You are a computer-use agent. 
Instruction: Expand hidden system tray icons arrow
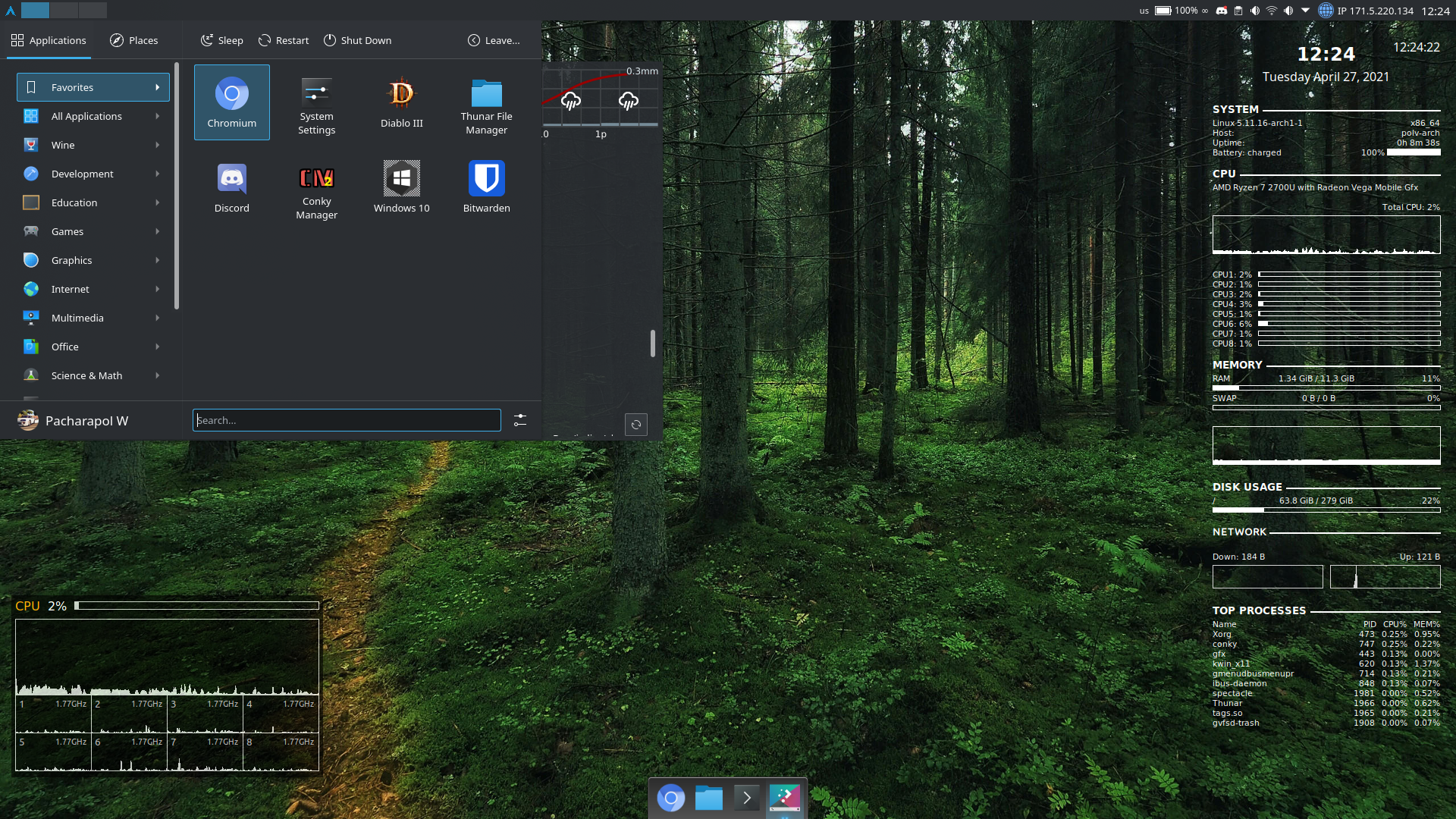[1304, 11]
